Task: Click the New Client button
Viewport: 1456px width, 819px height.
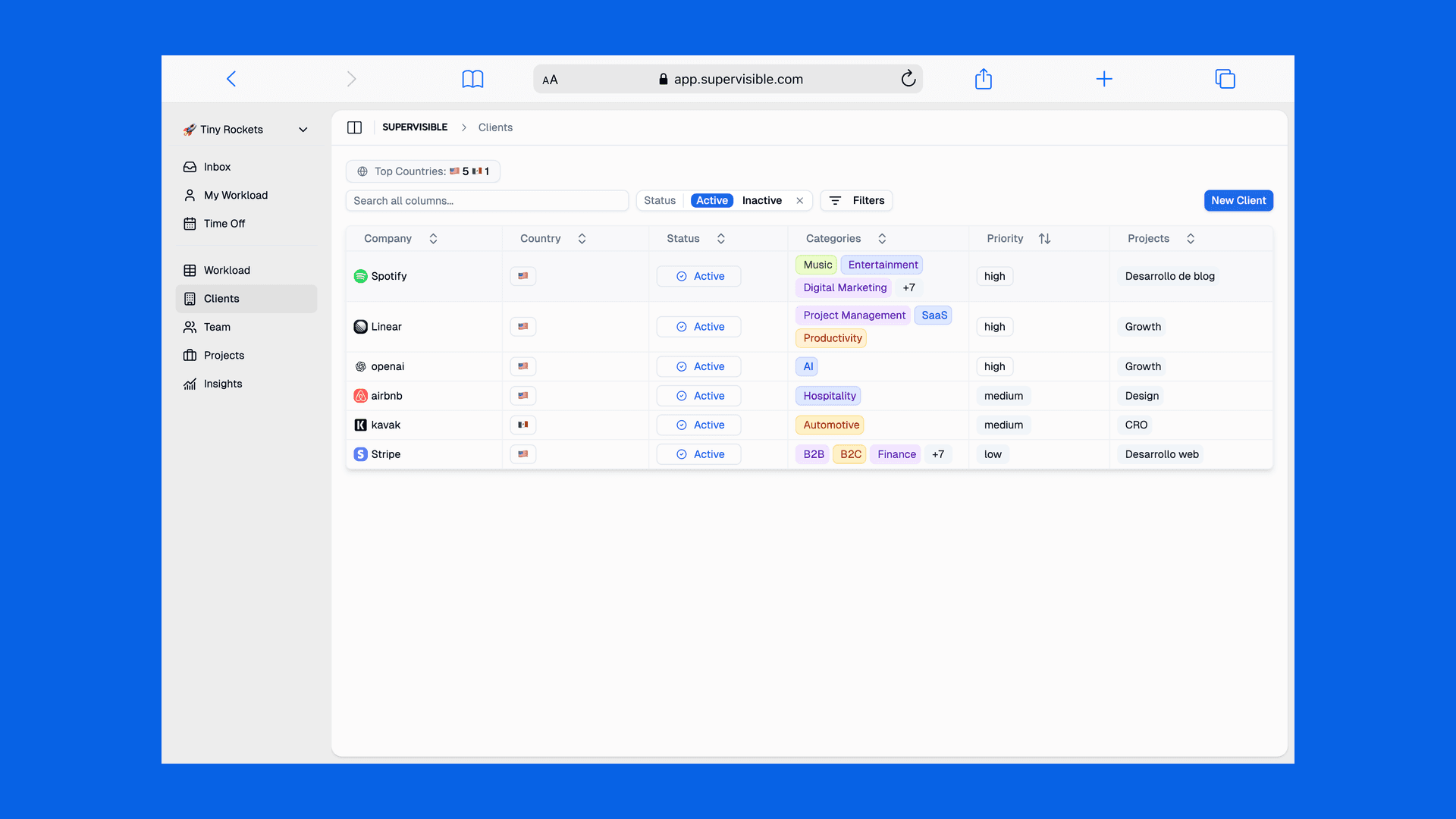Action: tap(1238, 201)
